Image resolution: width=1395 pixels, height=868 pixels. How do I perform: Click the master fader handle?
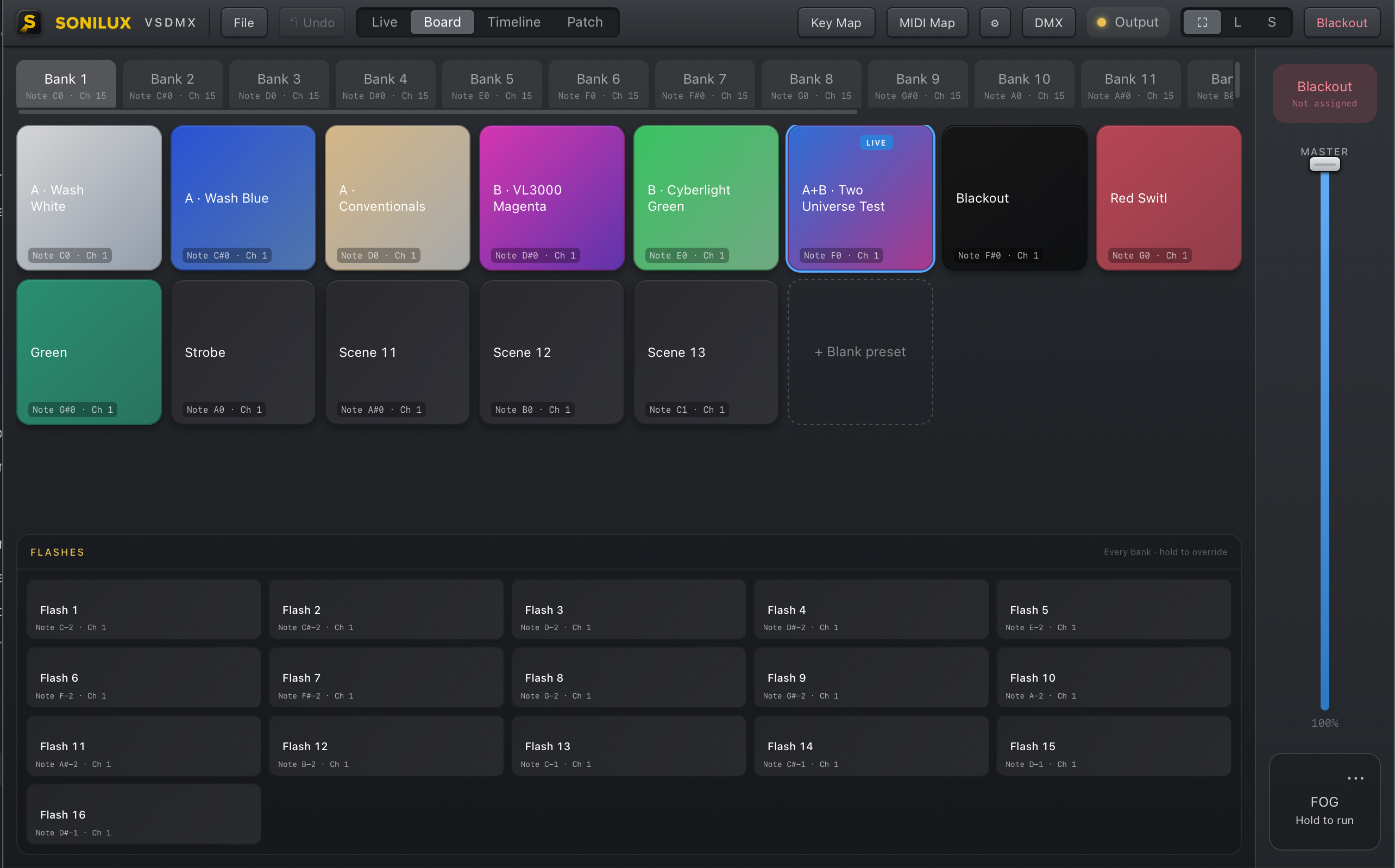coord(1324,164)
